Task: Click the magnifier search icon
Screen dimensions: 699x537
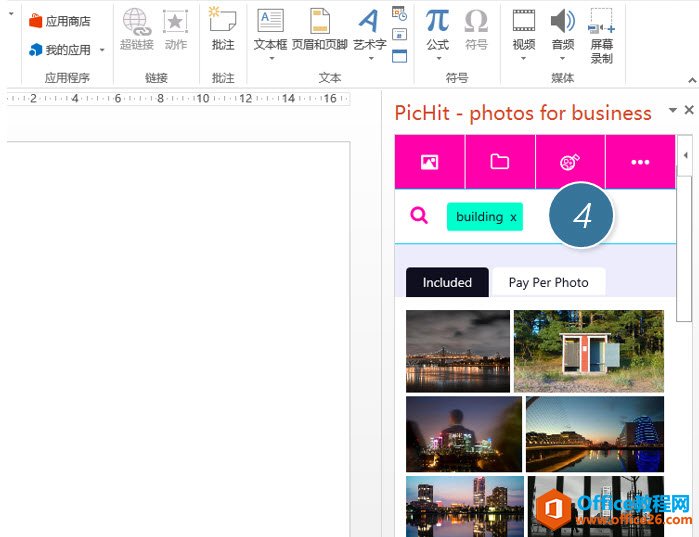Action: pyautogui.click(x=419, y=216)
